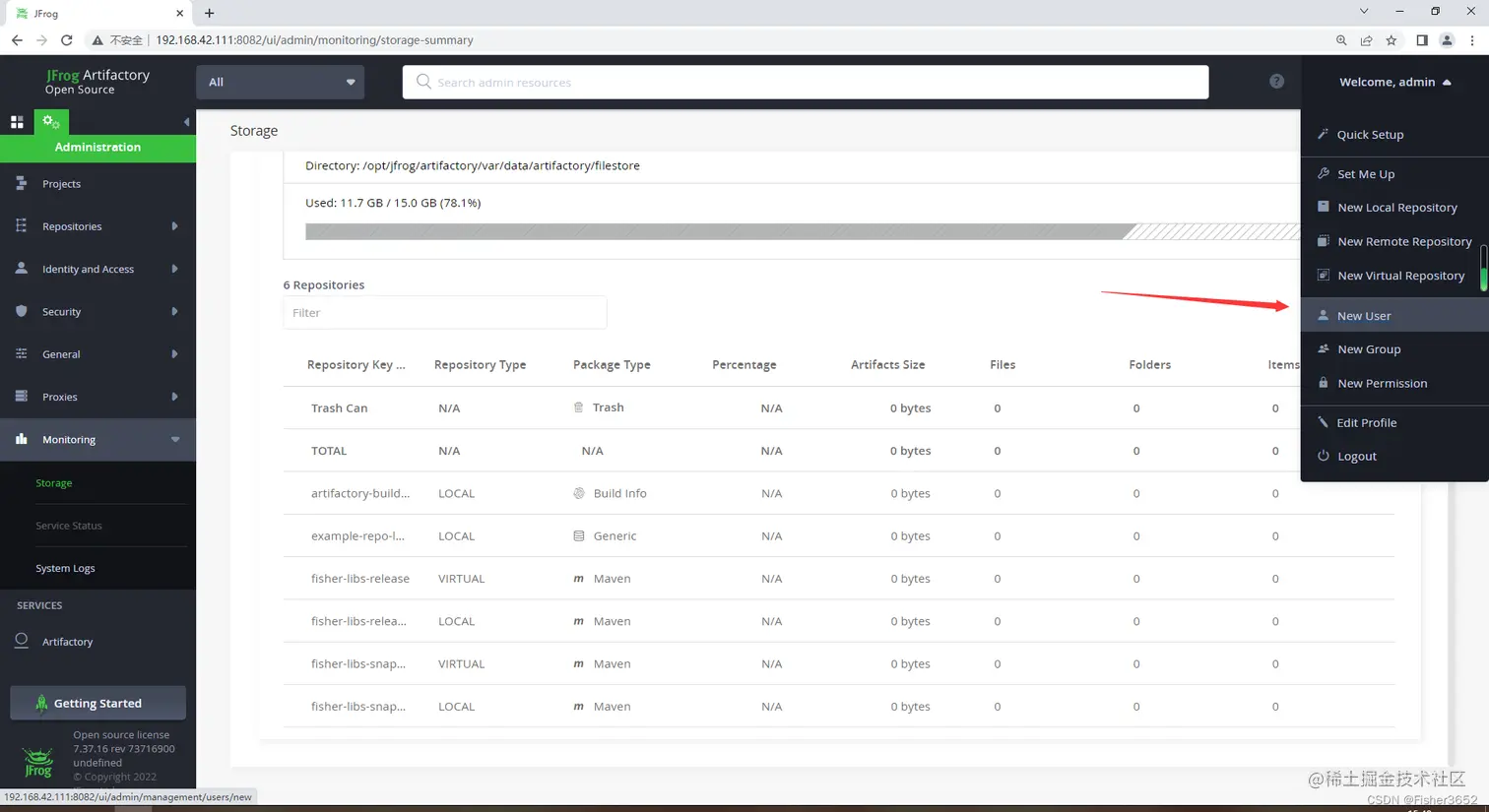Screen dimensions: 1489x812
Task: Click the Quick Setup wand icon
Action: pos(1323,134)
